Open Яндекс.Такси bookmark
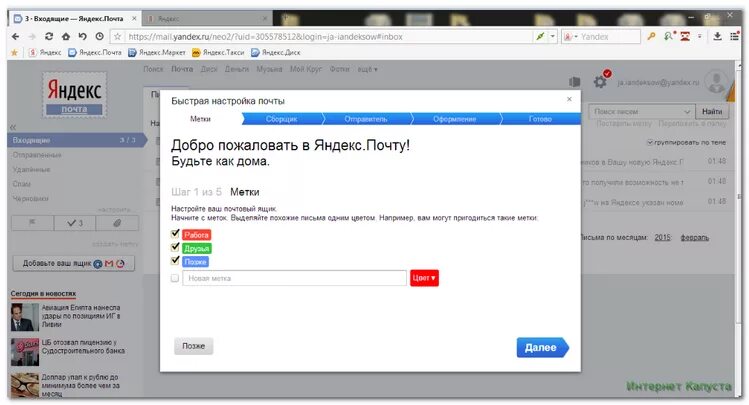The image size is (749, 405). tap(218, 53)
